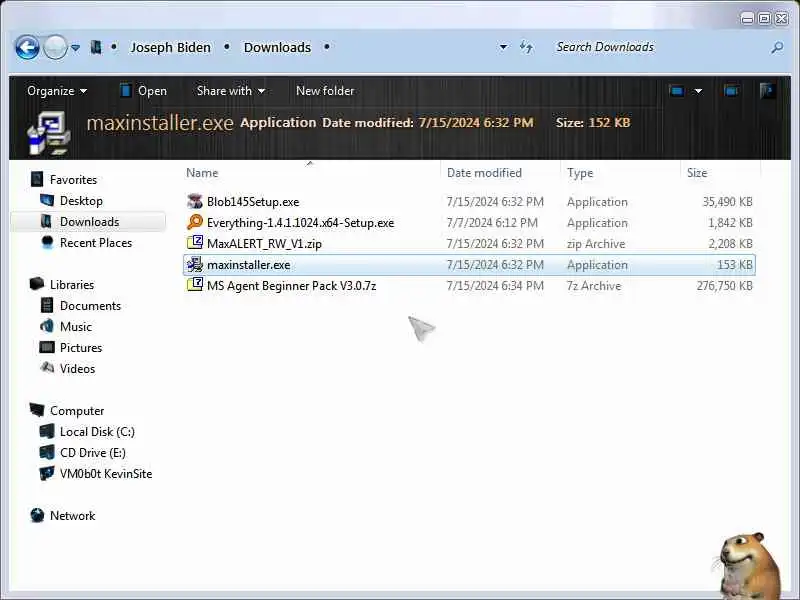The height and width of the screenshot is (600, 800).
Task: Click the large maxinstaller.exe details icon
Action: point(48,133)
